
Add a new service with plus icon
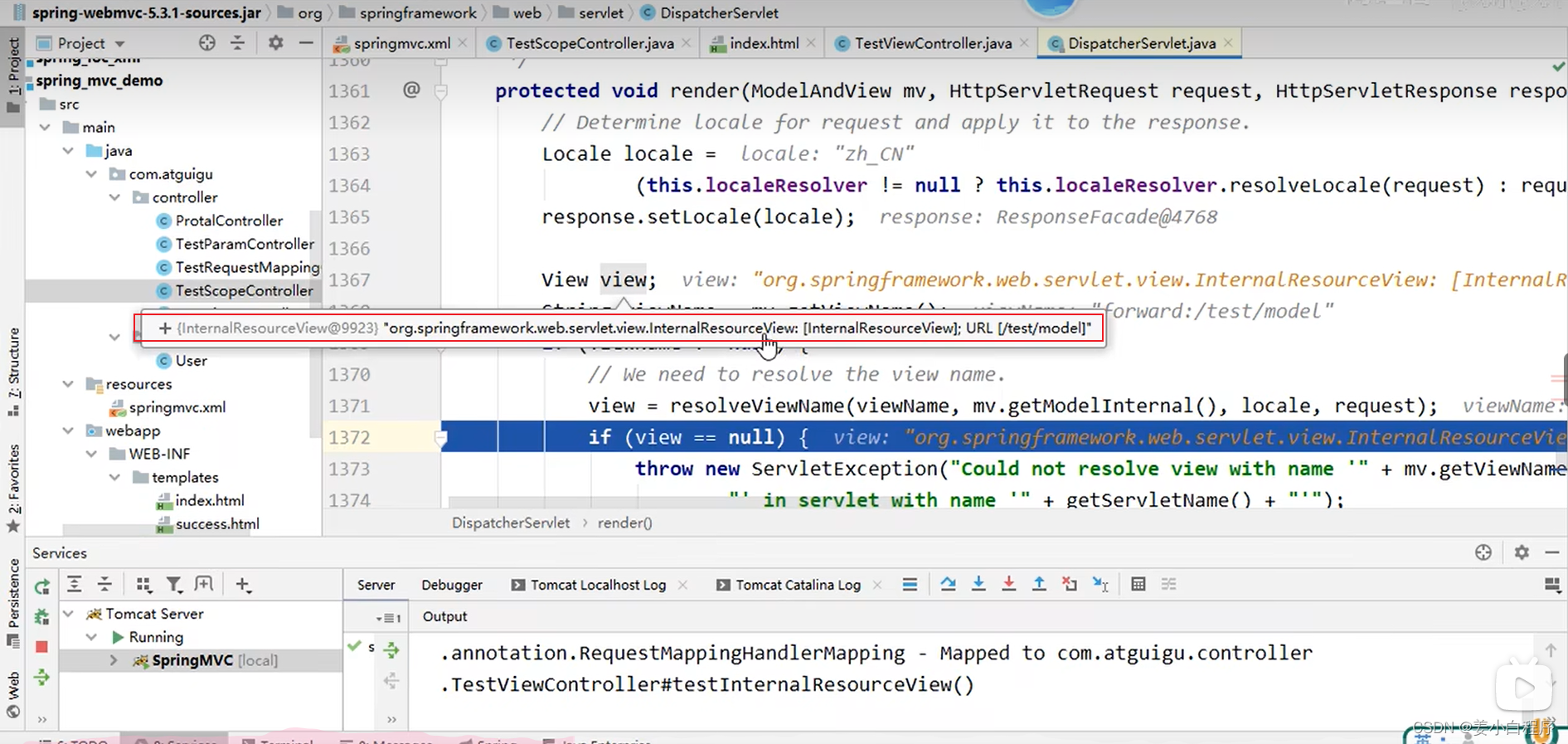pos(243,585)
